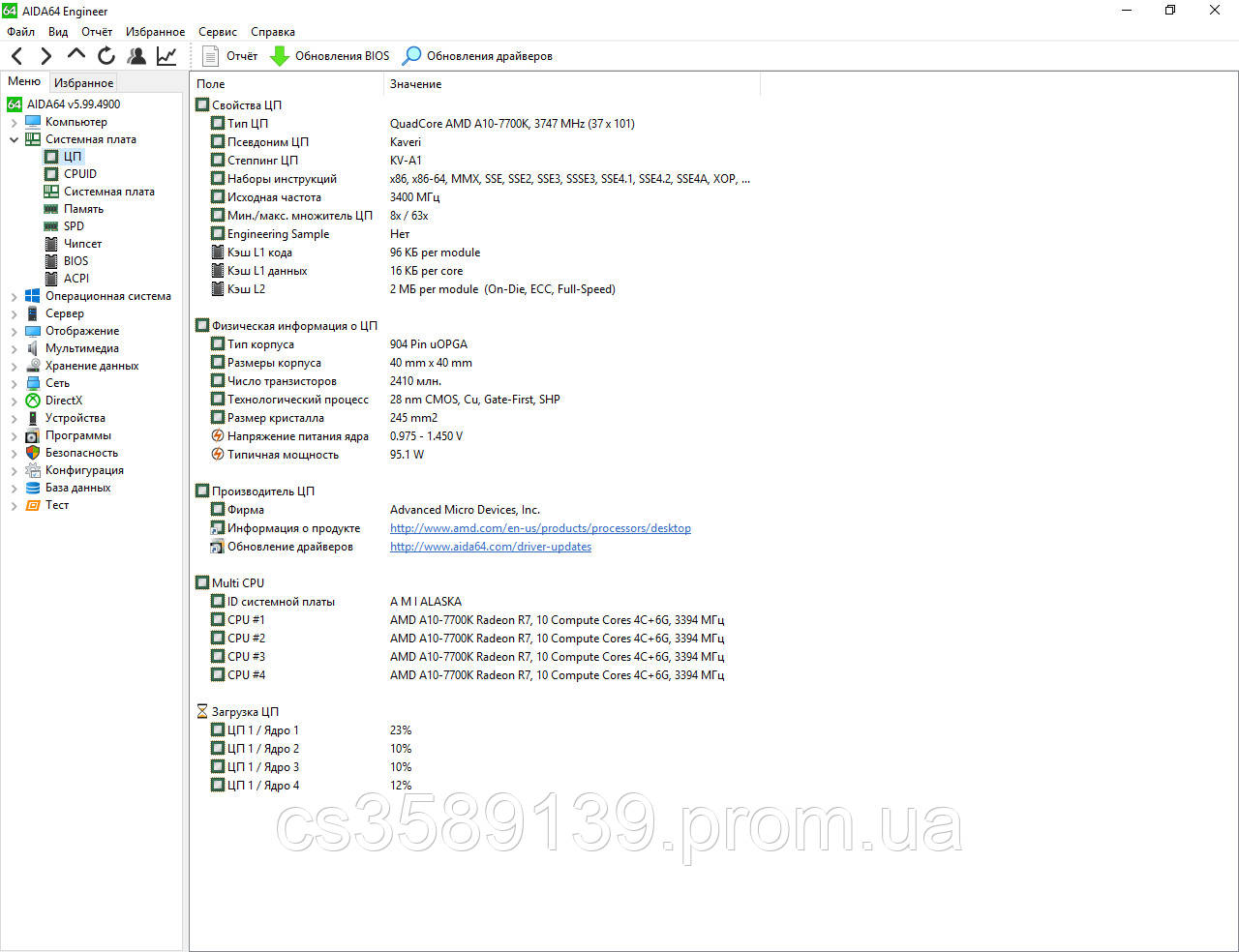
Task: Select the Чипсет tree item
Action: tap(82, 244)
